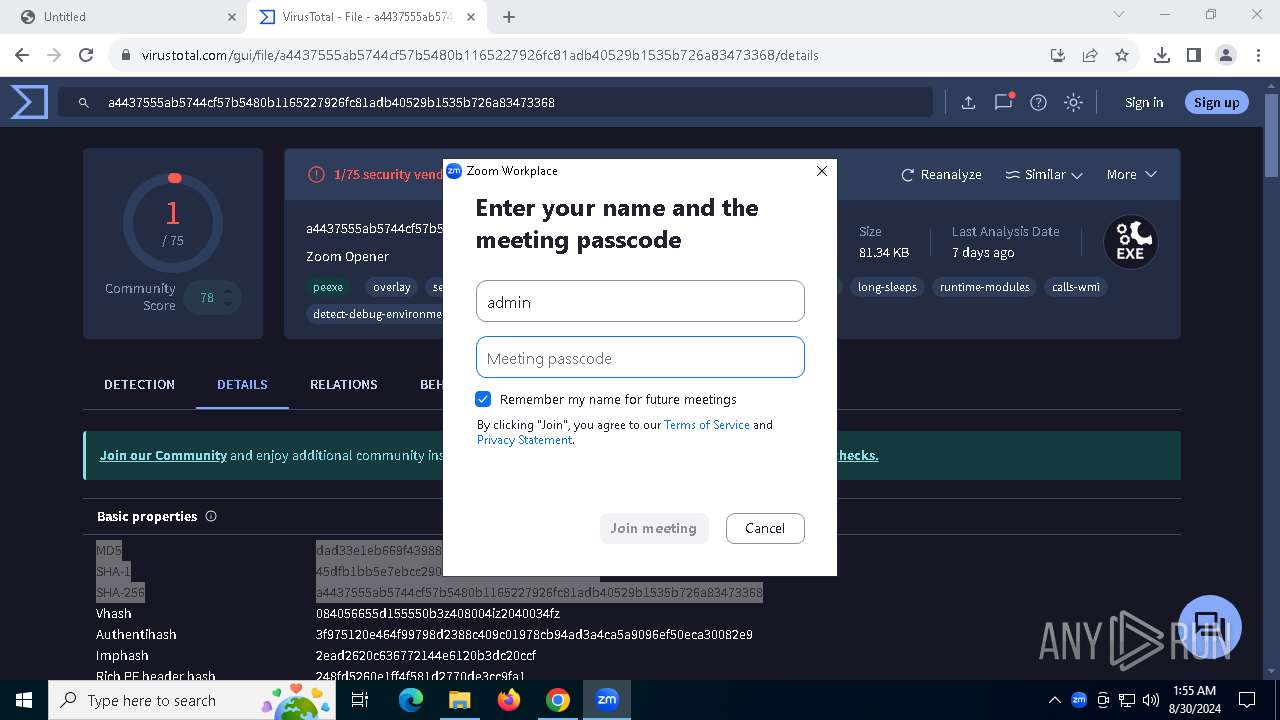Click the VirusTotal hash search field

coord(495,102)
